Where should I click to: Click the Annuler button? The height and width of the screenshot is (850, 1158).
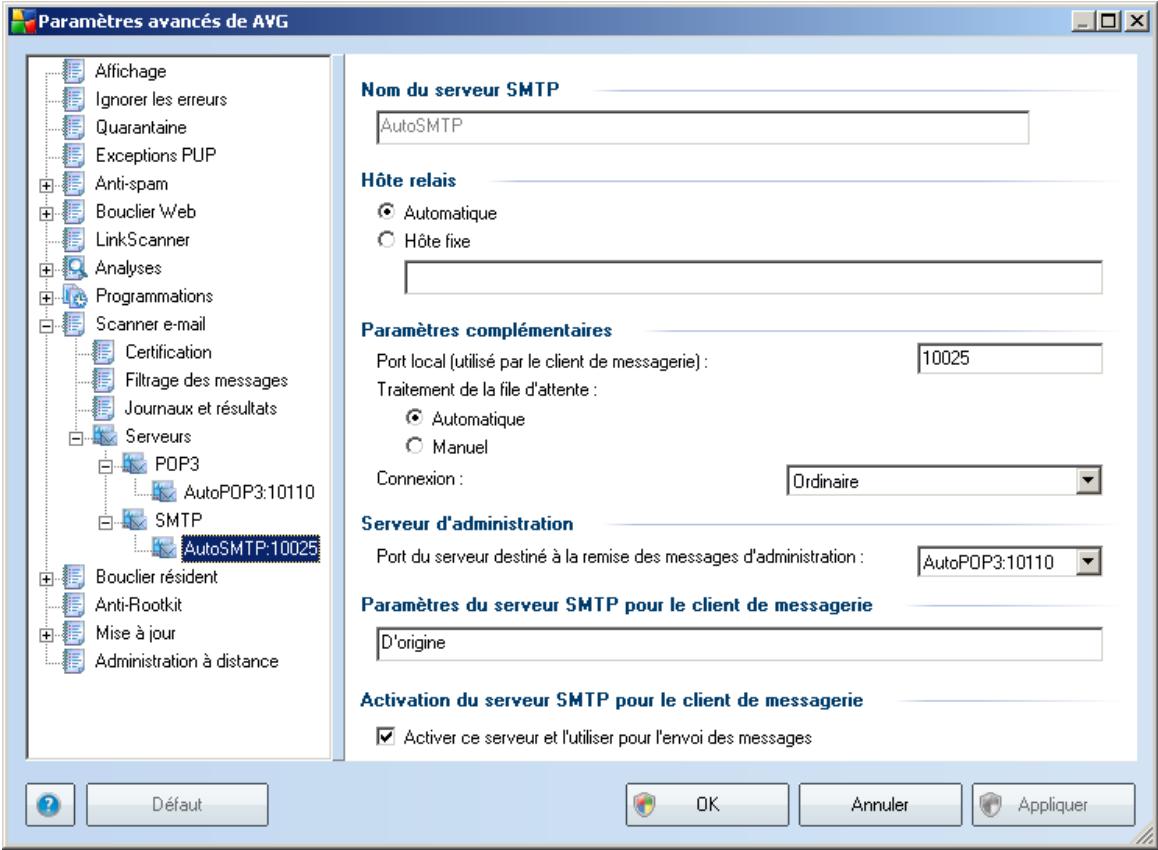tap(880, 804)
